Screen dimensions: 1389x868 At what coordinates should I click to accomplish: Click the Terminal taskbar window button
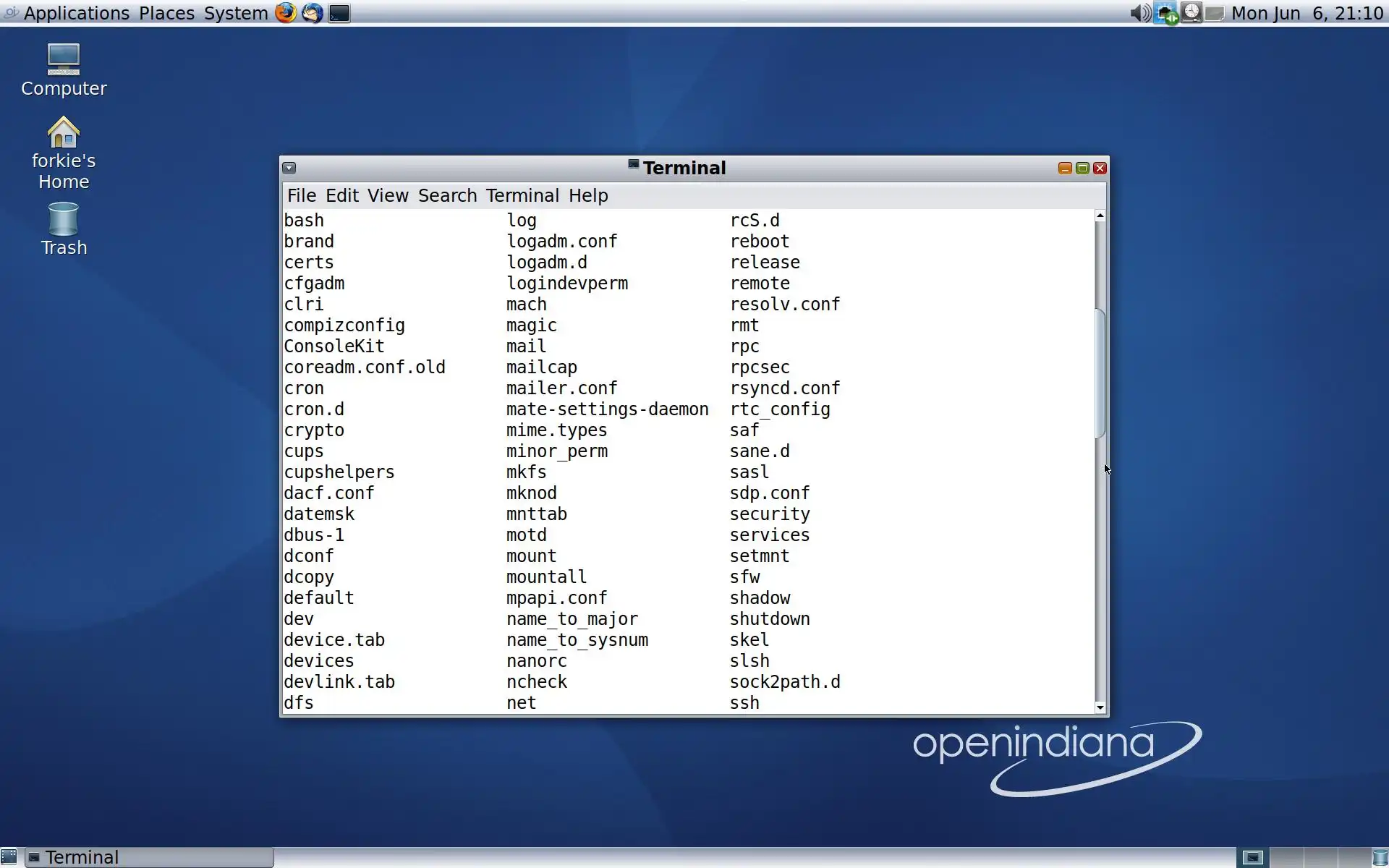coord(150,857)
